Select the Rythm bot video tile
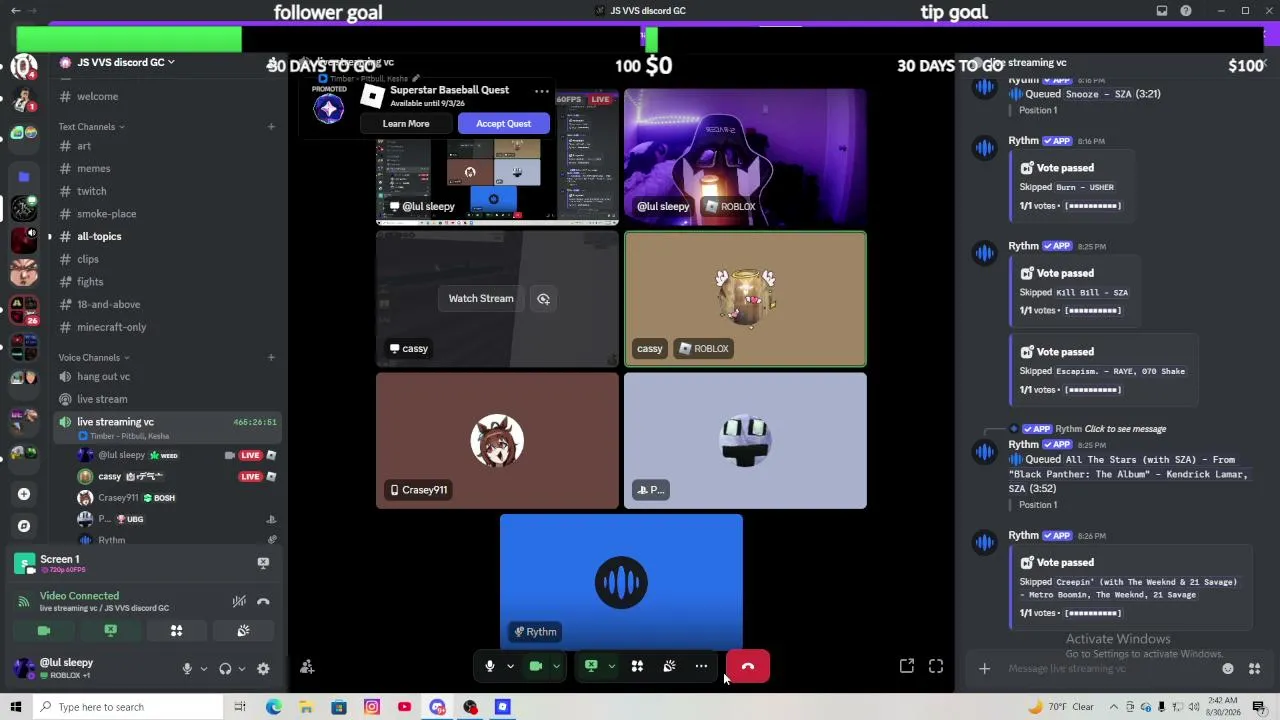1280x720 pixels. 621,582
